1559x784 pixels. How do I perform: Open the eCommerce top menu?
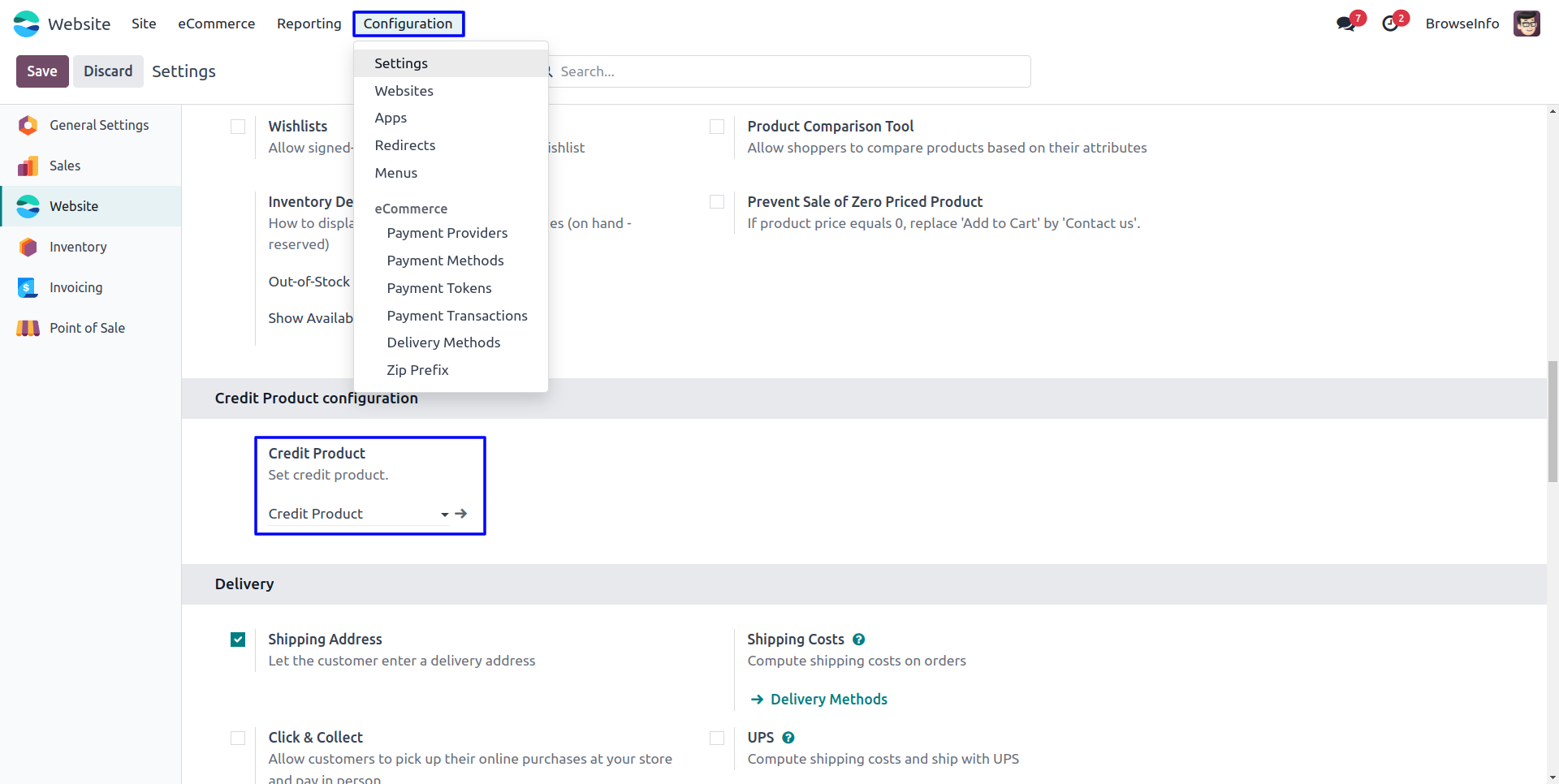216,24
